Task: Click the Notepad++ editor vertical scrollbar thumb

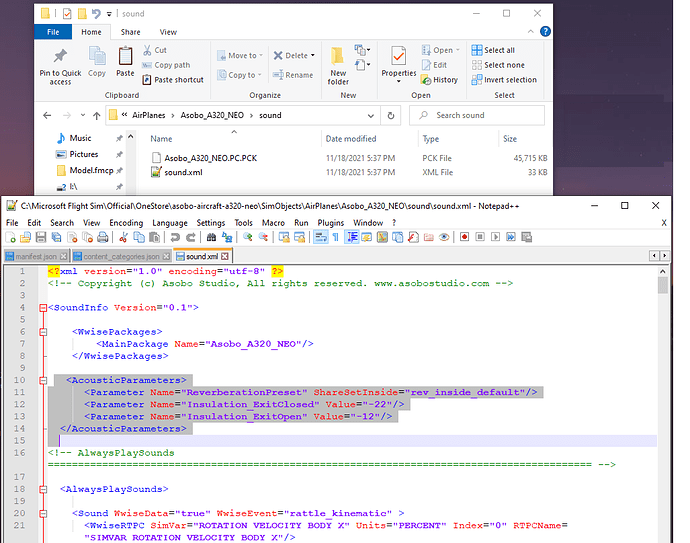Action: pyautogui.click(x=663, y=286)
